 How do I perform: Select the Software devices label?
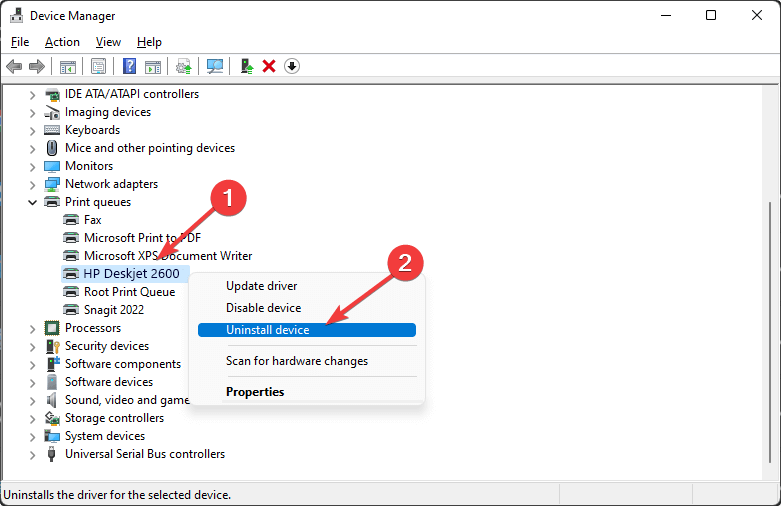point(109,381)
